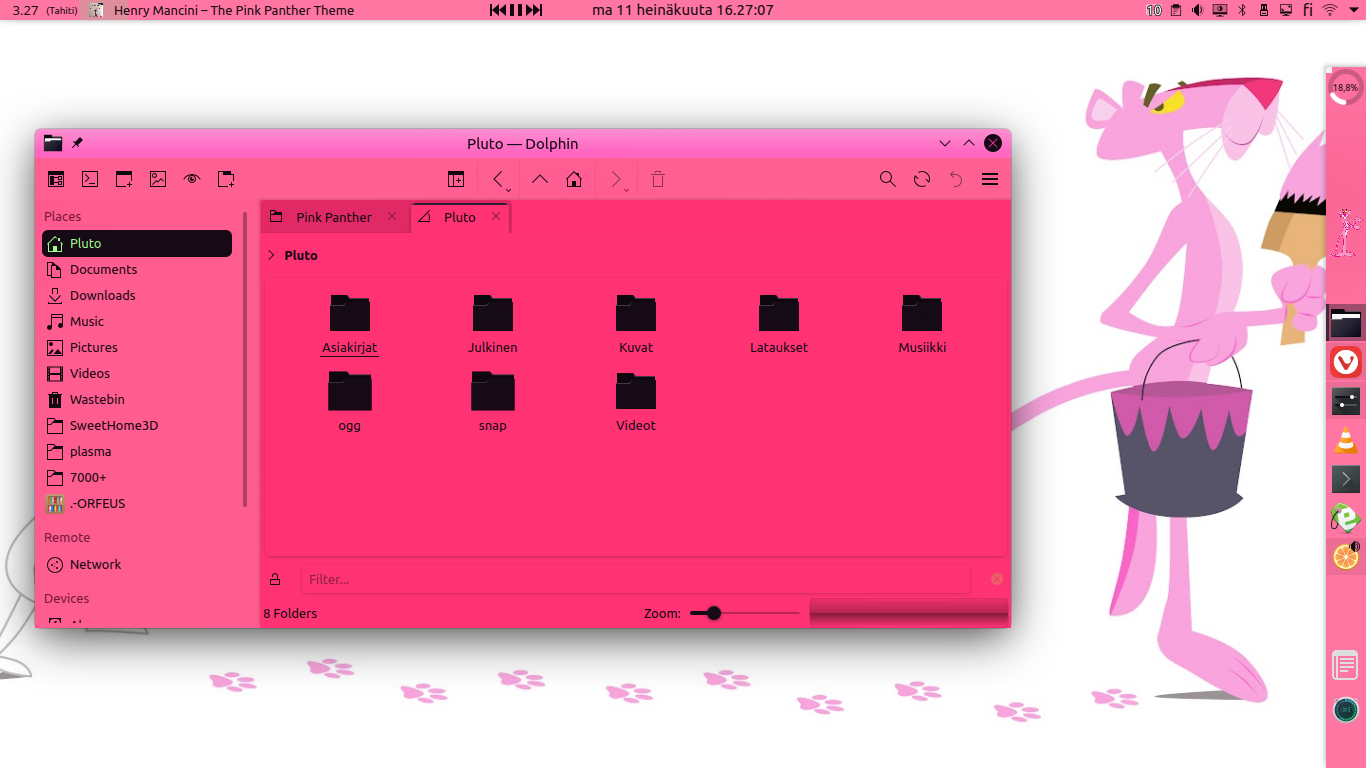Select the Kuvat folder
The width and height of the screenshot is (1366, 768).
[x=636, y=324]
